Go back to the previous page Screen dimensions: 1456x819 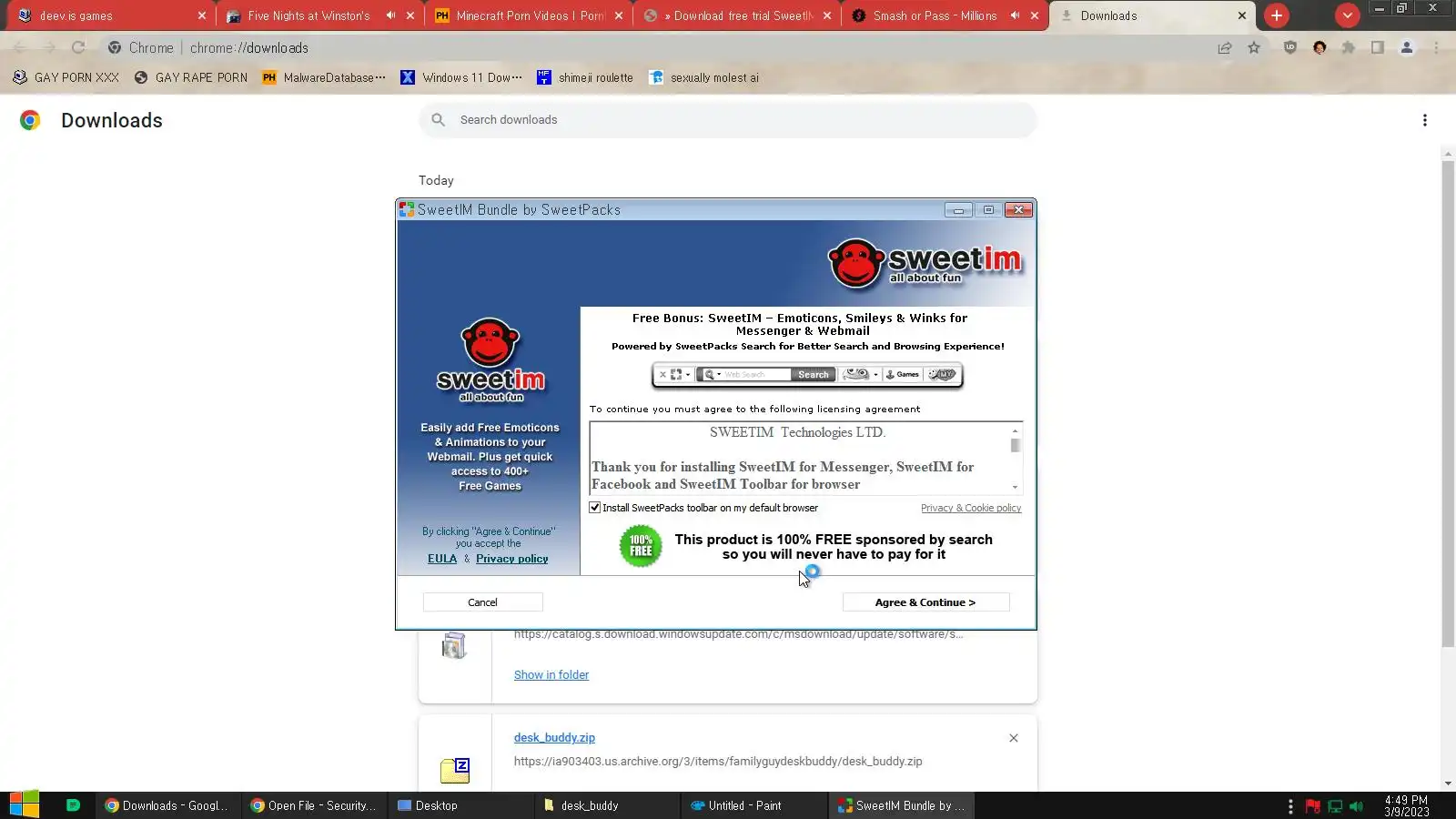click(x=20, y=48)
